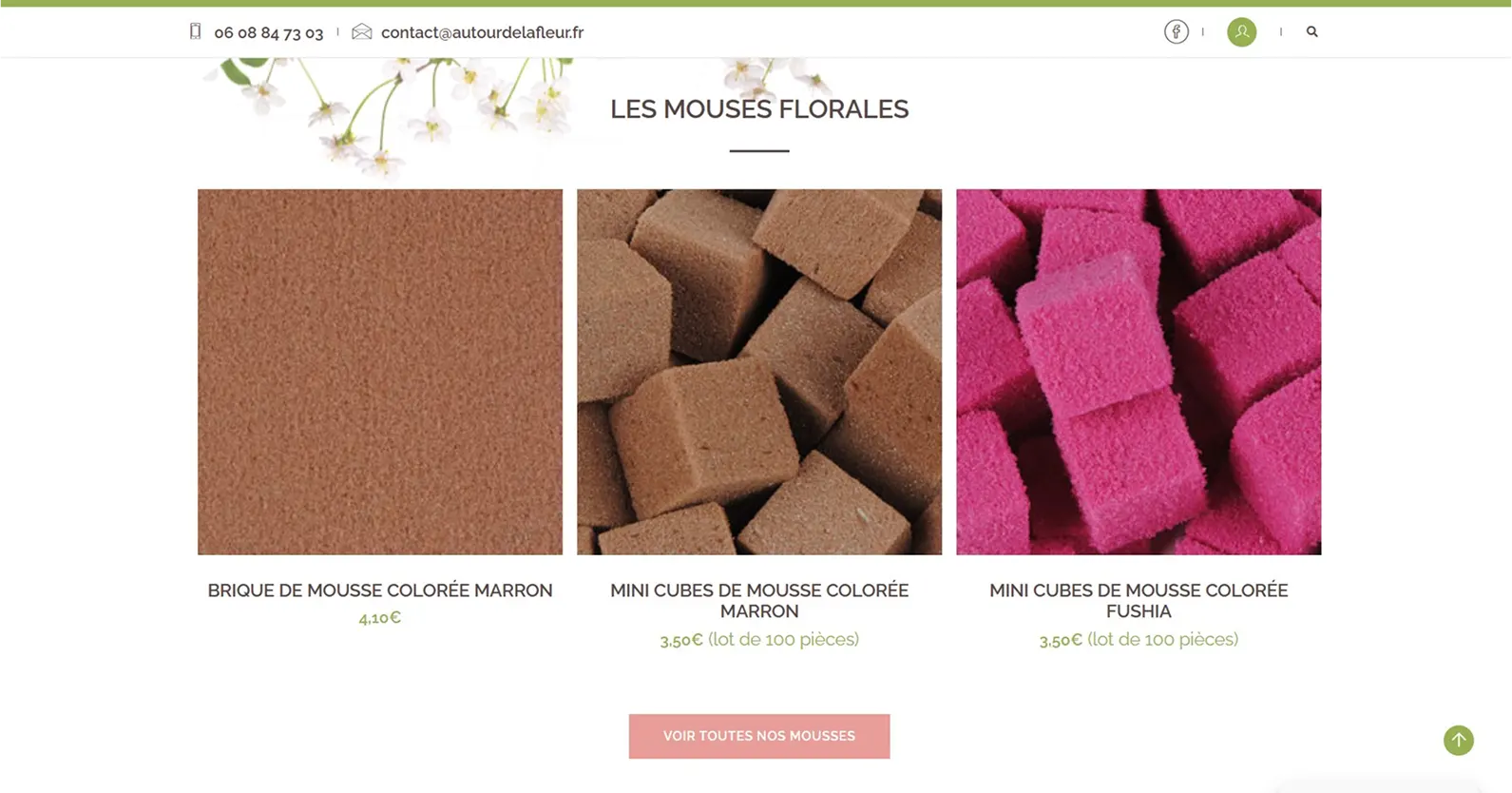Open Mini cubes de mousse colorée marron title
Screen dimensions: 1512x793
point(758,601)
